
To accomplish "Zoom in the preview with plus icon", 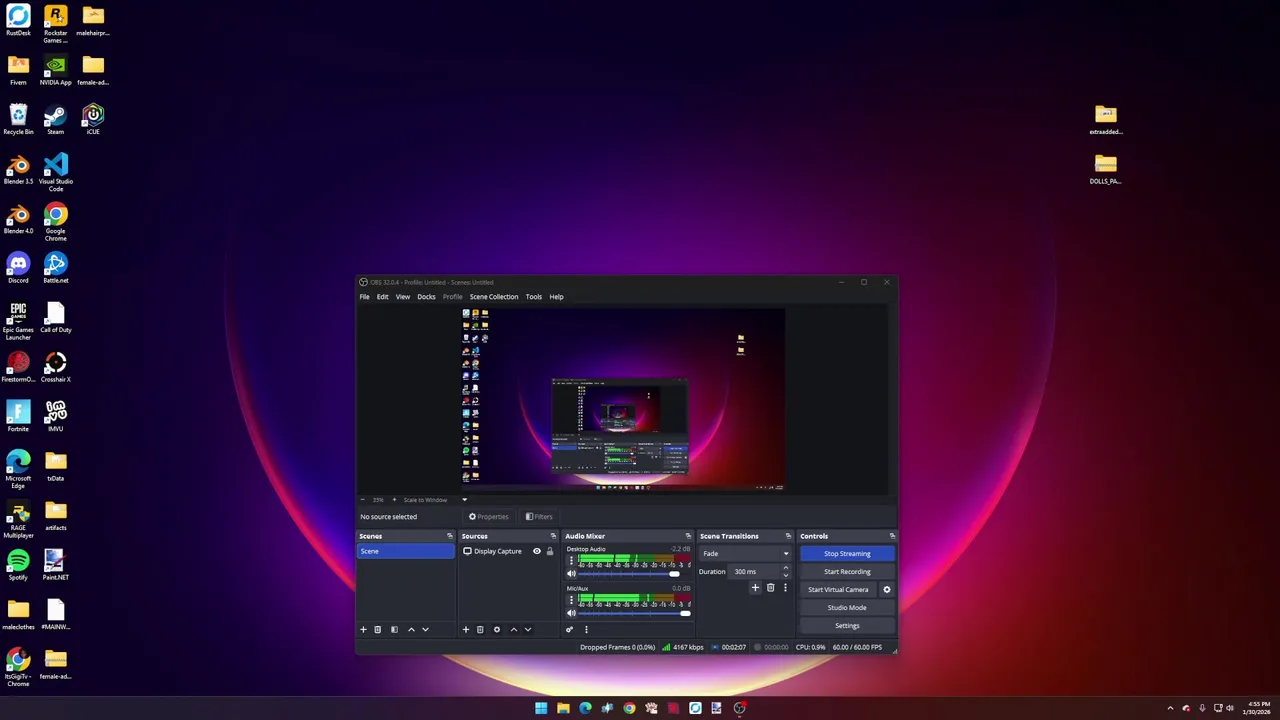I will (x=393, y=500).
